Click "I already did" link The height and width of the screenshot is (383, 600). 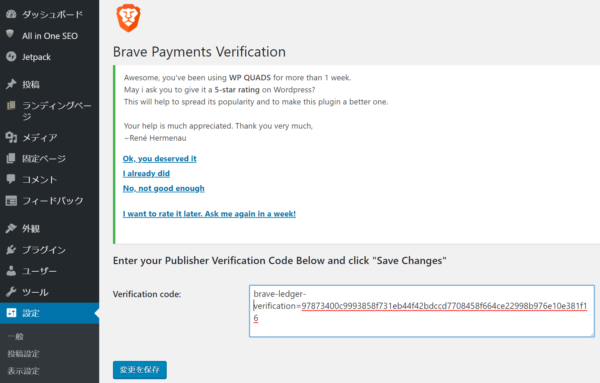(x=146, y=173)
